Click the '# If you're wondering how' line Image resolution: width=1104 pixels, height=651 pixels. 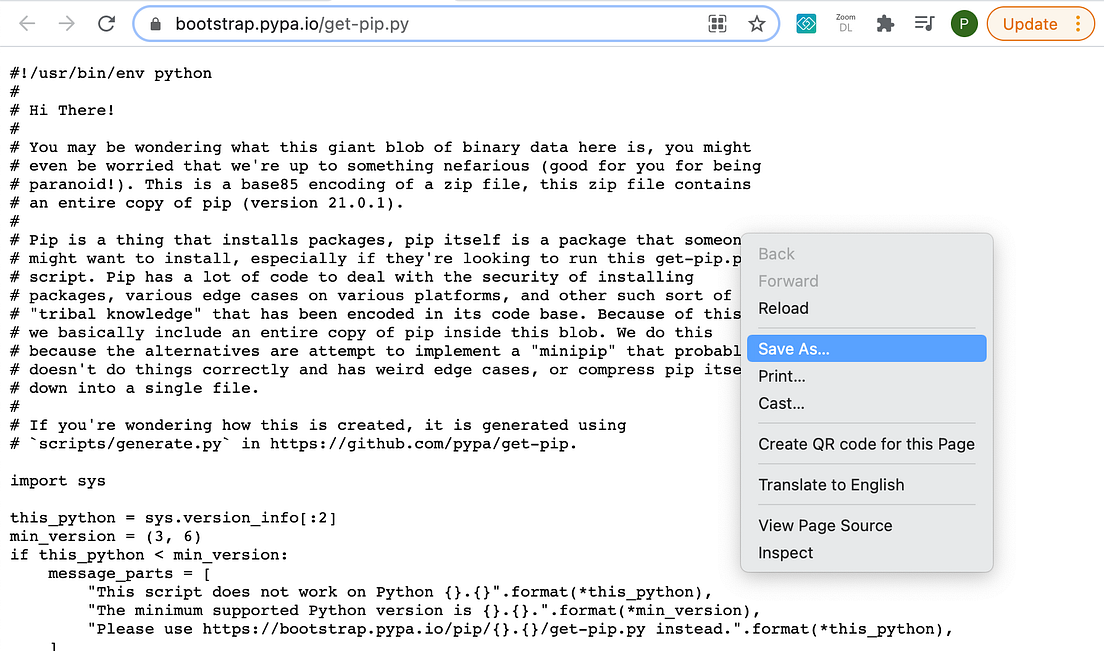(x=318, y=426)
